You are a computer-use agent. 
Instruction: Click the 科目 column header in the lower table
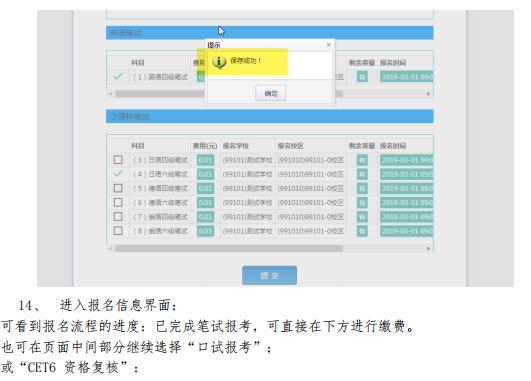[x=138, y=146]
